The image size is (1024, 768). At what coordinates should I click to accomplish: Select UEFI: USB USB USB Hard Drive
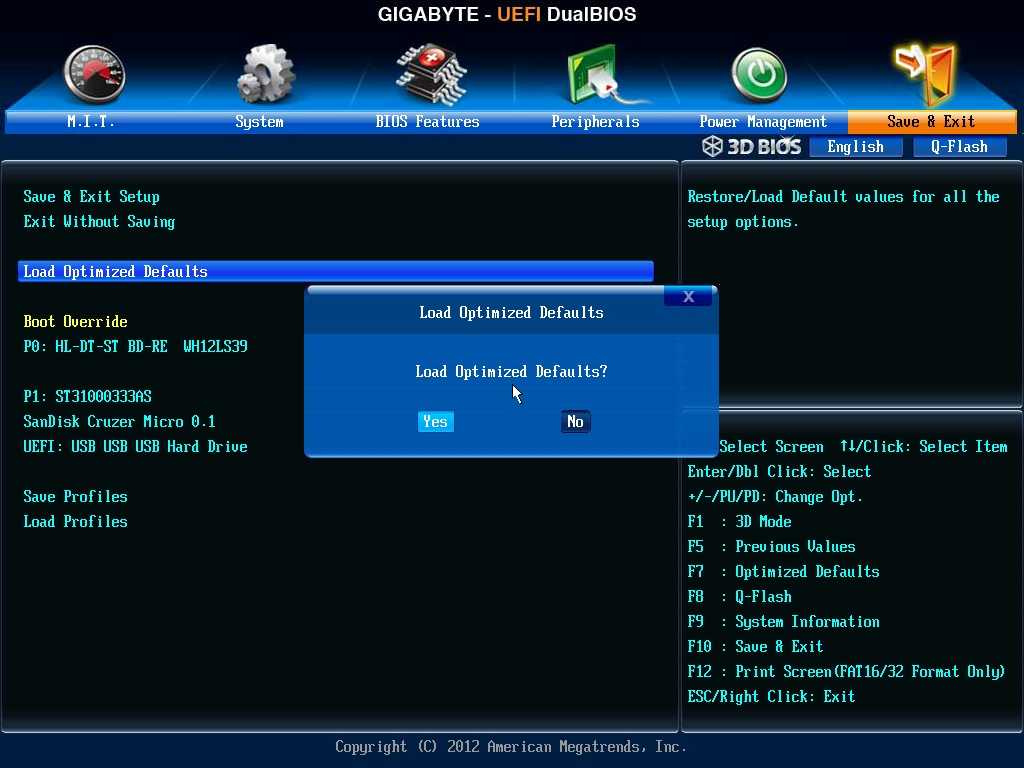[x=135, y=447]
